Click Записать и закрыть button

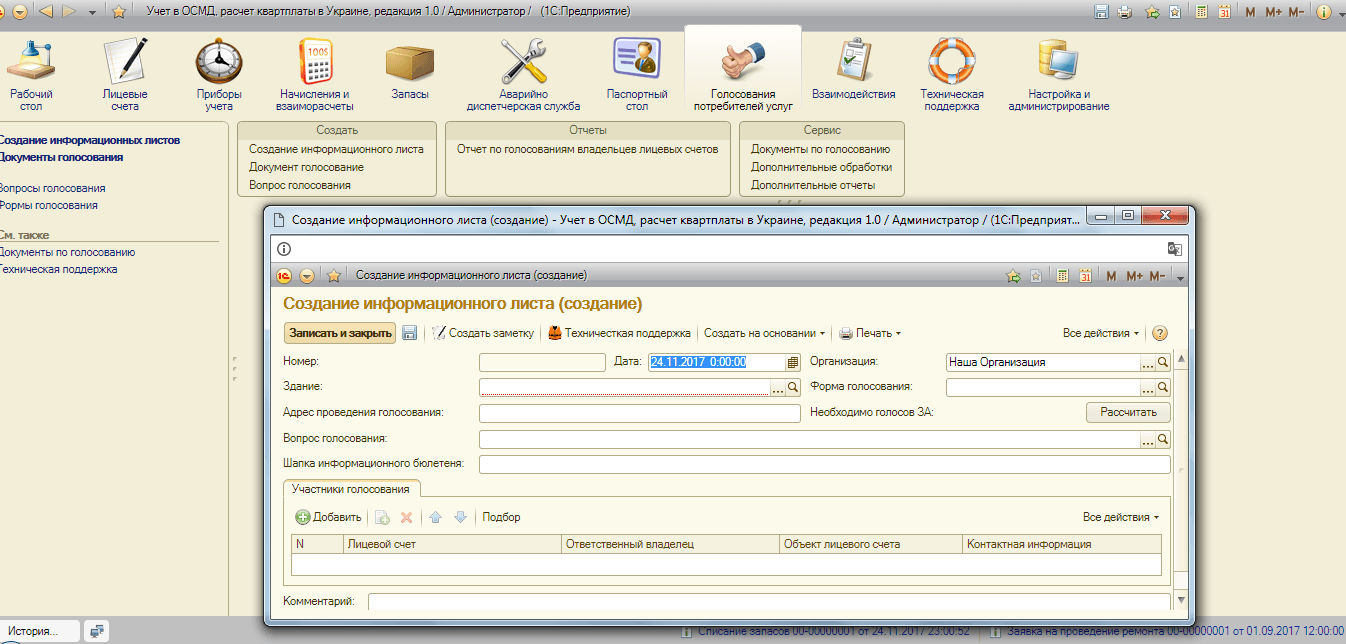[340, 333]
